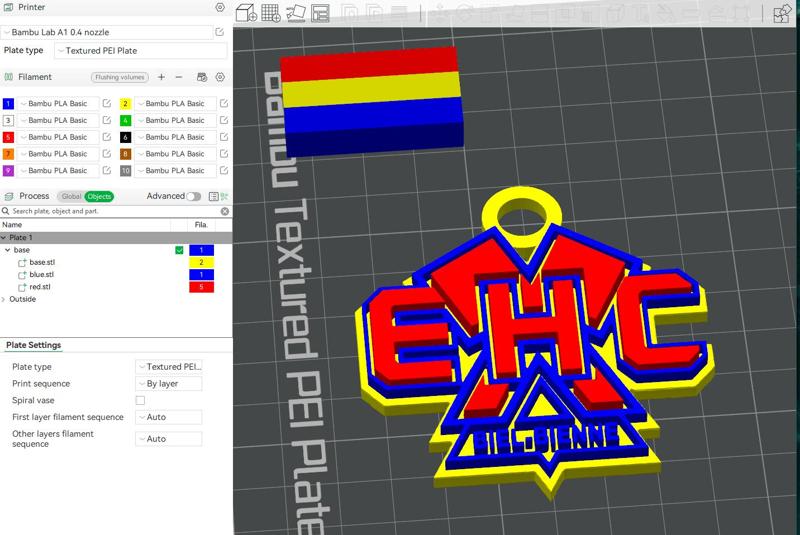
Task: Click the purple filament 9 color swatch
Action: pyautogui.click(x=8, y=171)
